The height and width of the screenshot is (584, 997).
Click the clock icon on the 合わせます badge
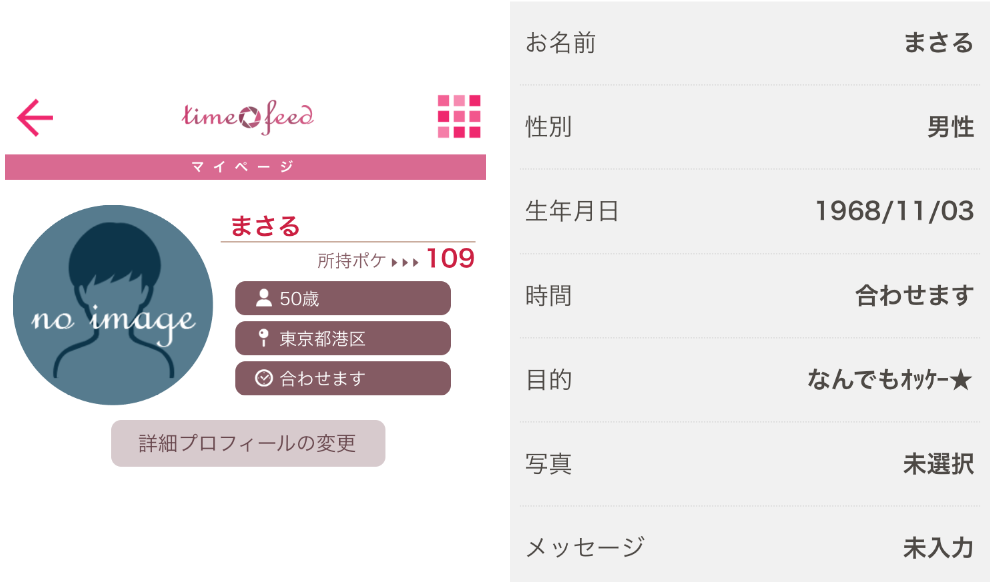pyautogui.click(x=262, y=378)
